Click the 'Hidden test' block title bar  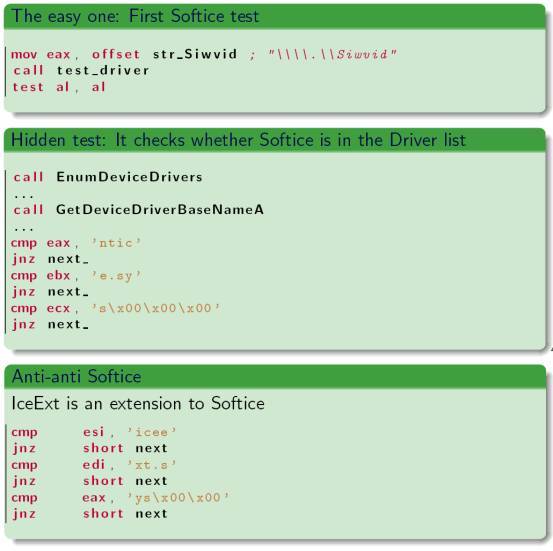pyautogui.click(x=275, y=140)
